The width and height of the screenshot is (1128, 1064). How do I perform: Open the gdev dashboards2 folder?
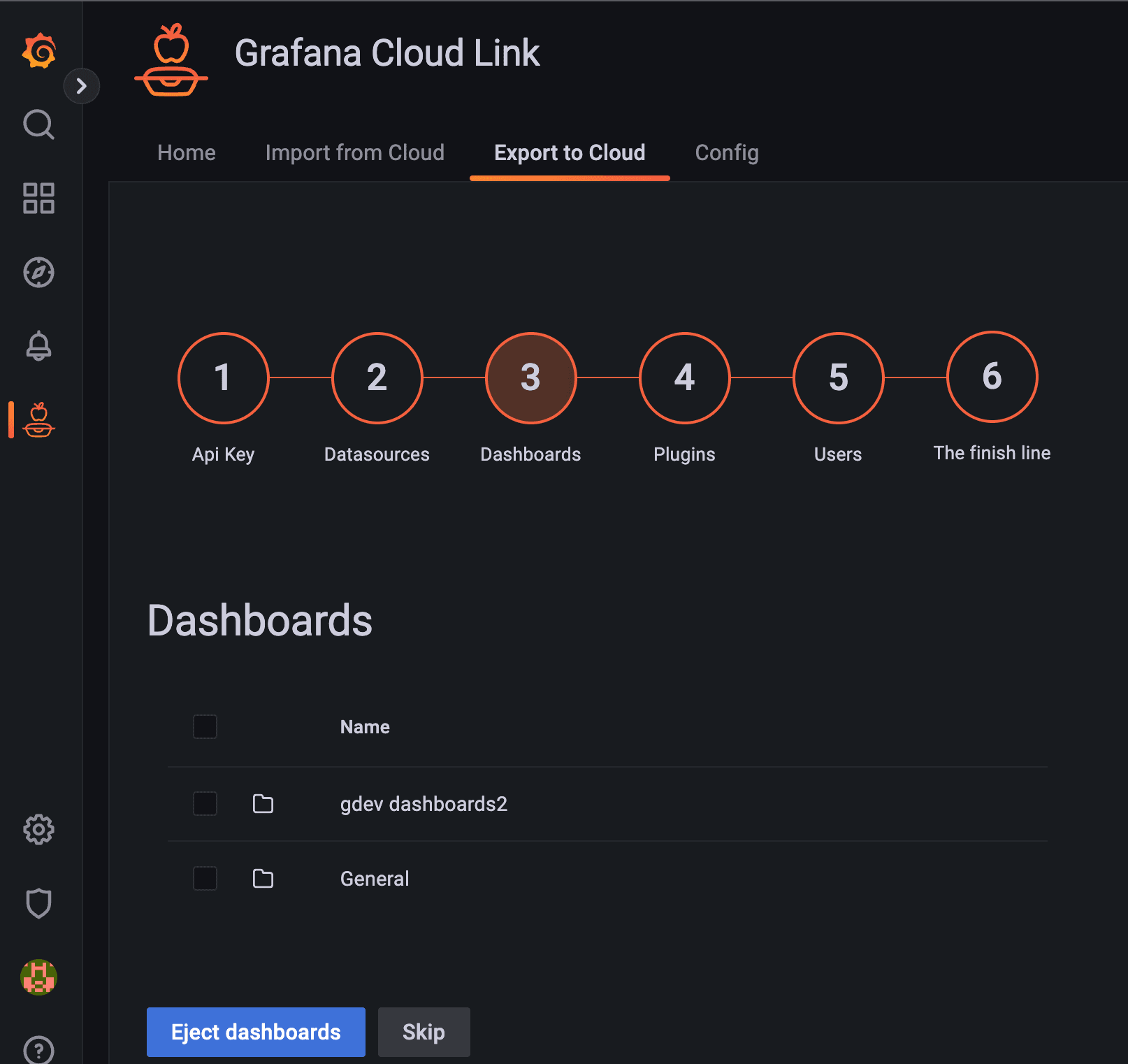[424, 804]
